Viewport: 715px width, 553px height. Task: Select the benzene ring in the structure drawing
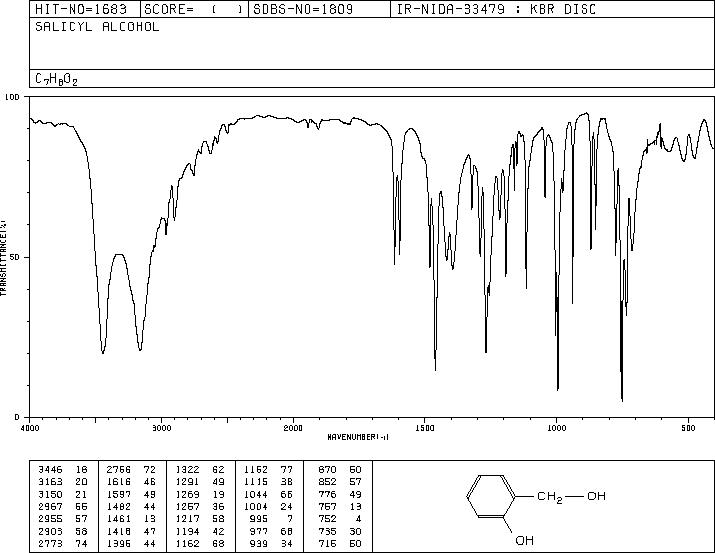point(492,496)
